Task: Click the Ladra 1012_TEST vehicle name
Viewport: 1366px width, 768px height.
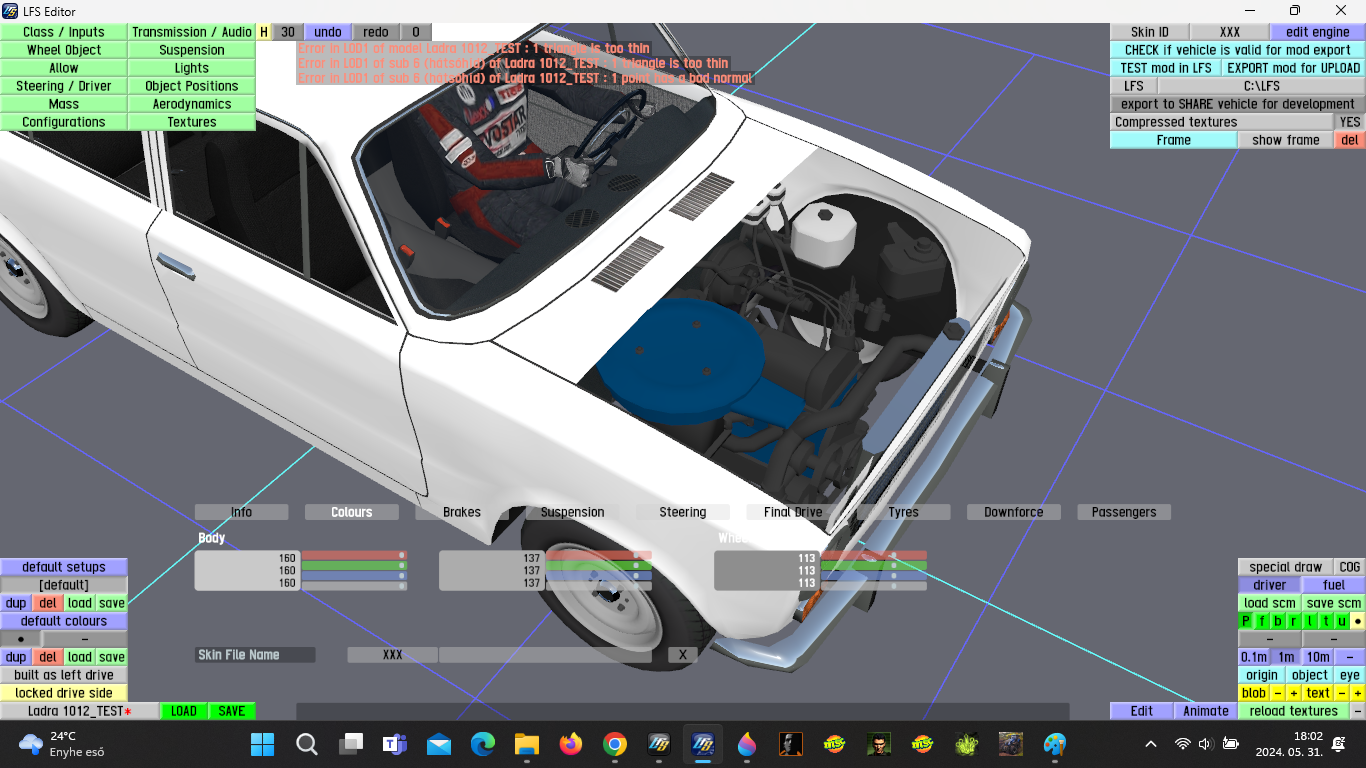Action: 80,711
